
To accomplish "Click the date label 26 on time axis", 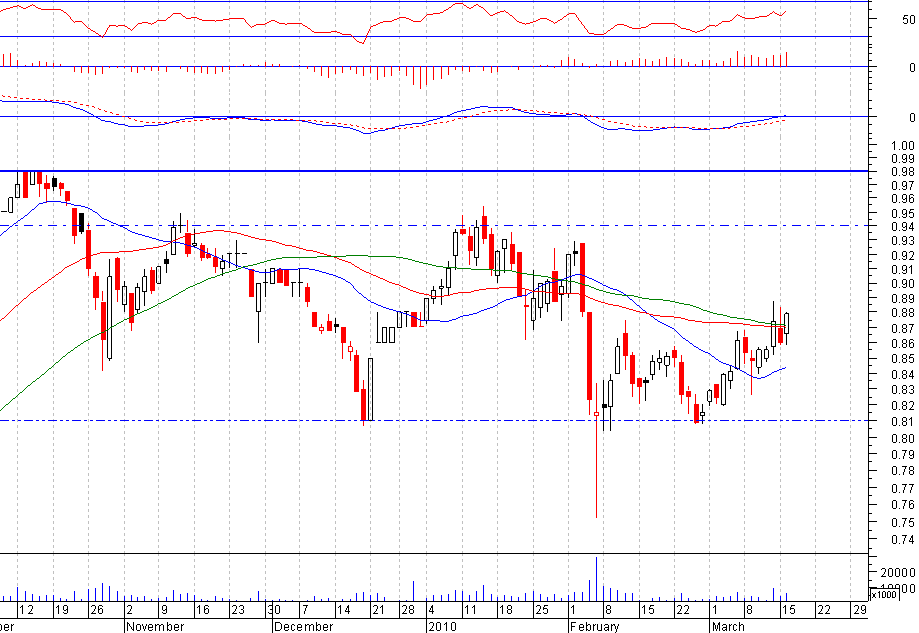I will [x=97, y=610].
